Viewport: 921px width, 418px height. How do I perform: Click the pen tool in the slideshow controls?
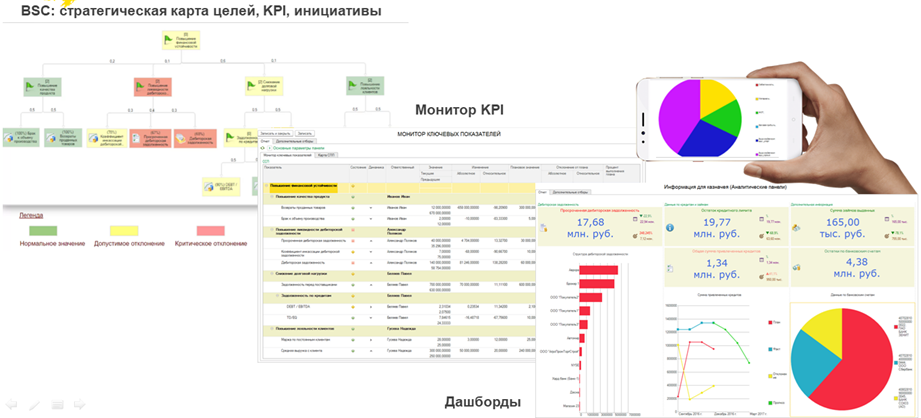pyautogui.click(x=35, y=405)
